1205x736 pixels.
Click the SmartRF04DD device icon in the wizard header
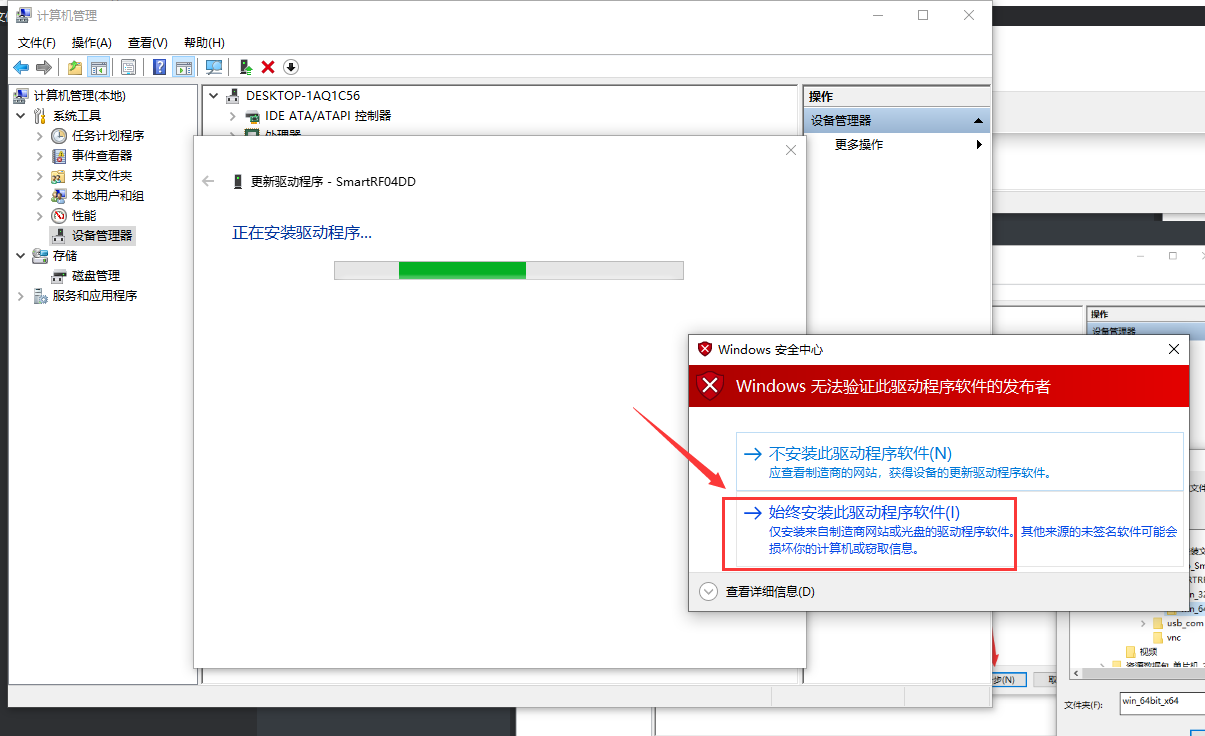point(237,182)
